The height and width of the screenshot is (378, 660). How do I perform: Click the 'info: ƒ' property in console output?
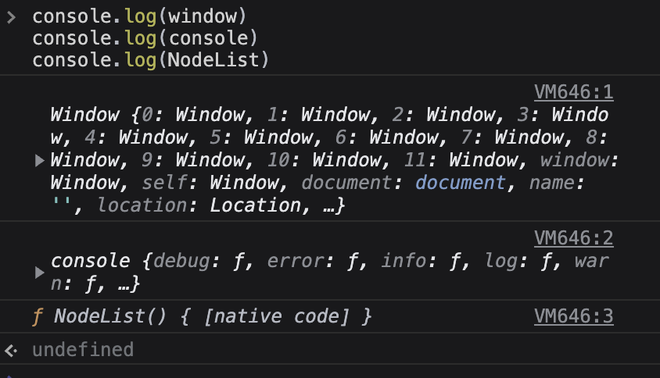[421, 261]
